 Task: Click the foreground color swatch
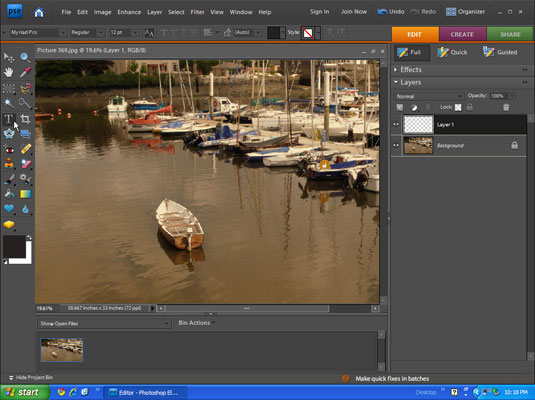[14, 246]
